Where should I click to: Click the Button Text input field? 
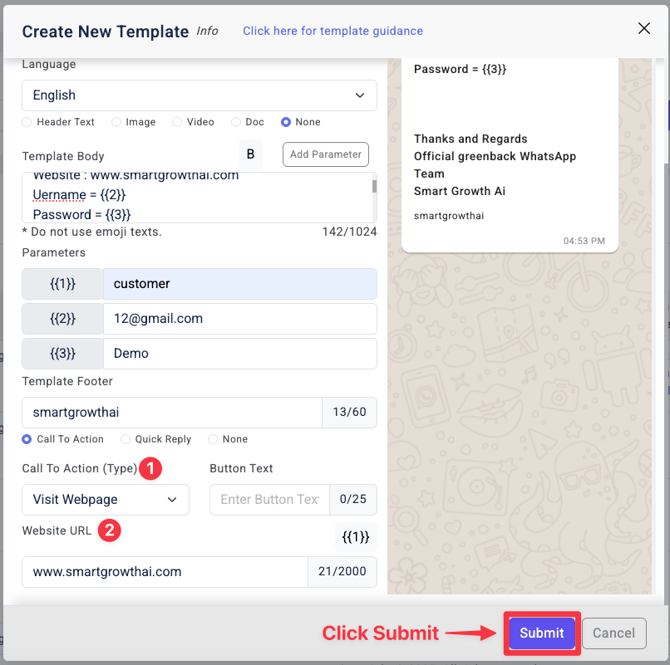[x=270, y=499]
